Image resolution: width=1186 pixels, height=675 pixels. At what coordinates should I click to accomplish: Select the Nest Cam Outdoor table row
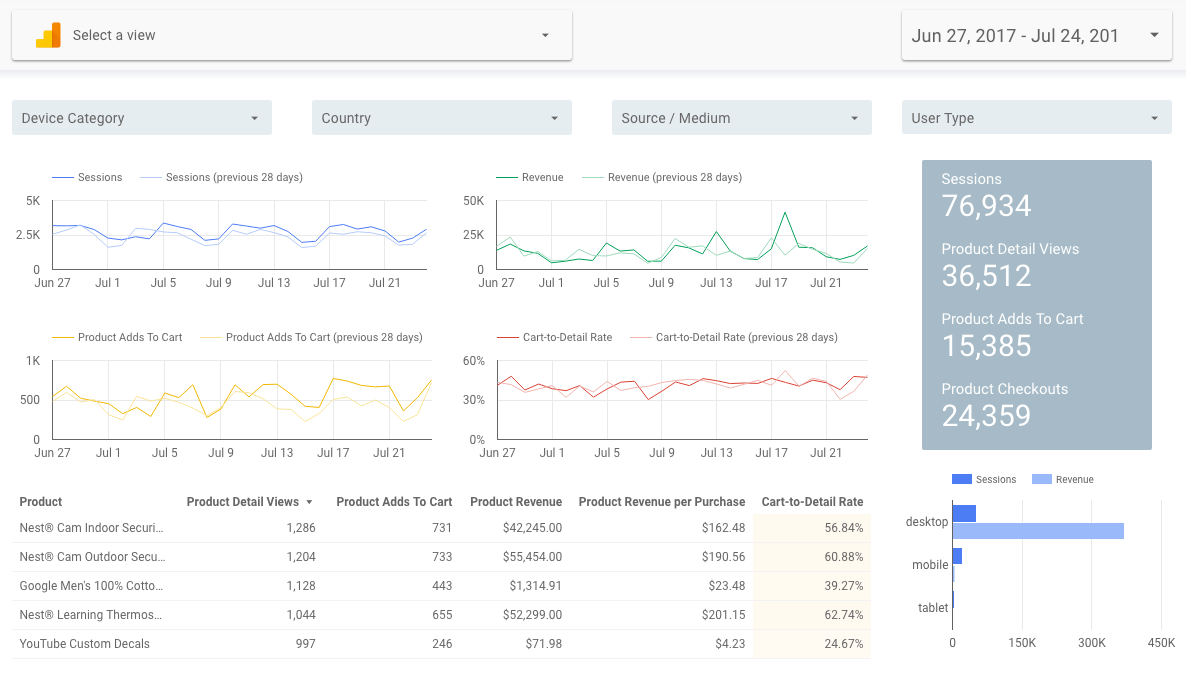[442, 557]
